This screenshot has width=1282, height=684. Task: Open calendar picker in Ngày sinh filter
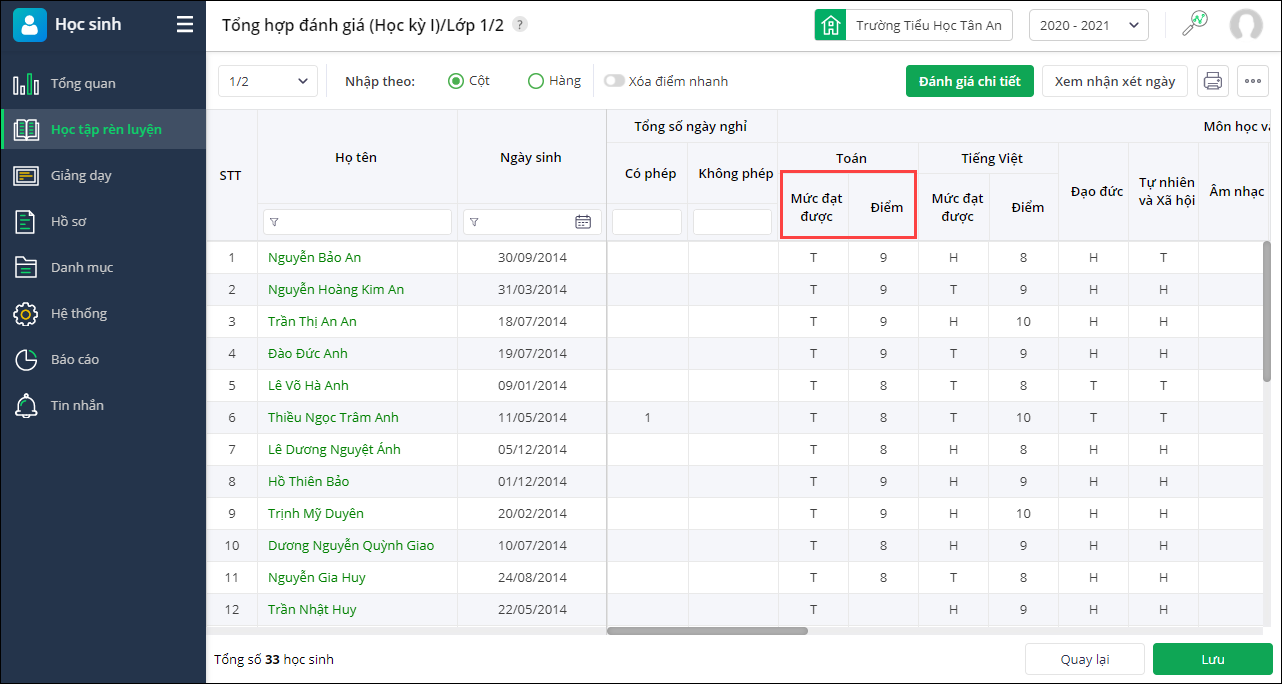[583, 222]
